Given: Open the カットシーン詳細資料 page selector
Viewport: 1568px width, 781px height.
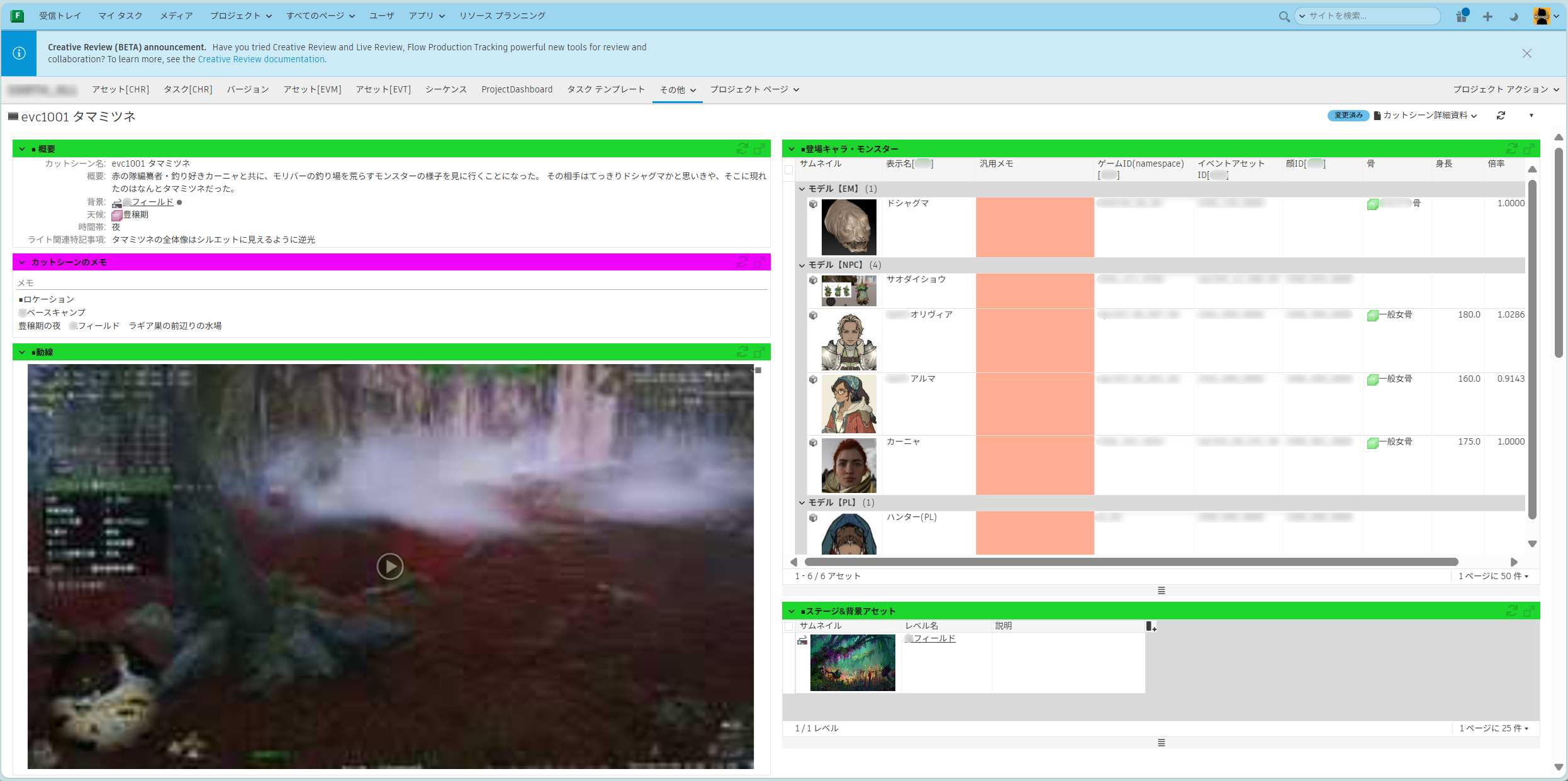Looking at the screenshot, I should tap(1426, 116).
